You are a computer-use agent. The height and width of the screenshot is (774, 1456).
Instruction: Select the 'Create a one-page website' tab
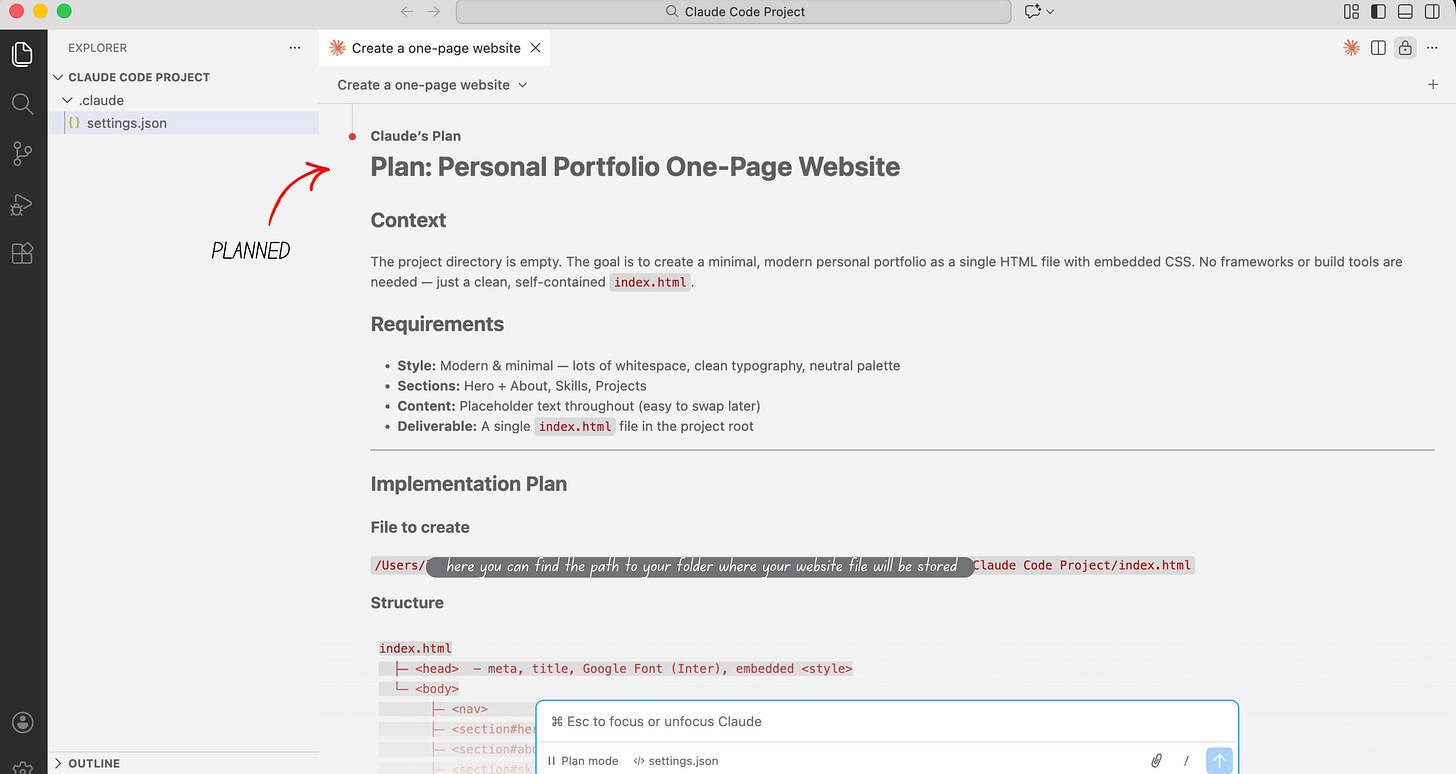434,47
